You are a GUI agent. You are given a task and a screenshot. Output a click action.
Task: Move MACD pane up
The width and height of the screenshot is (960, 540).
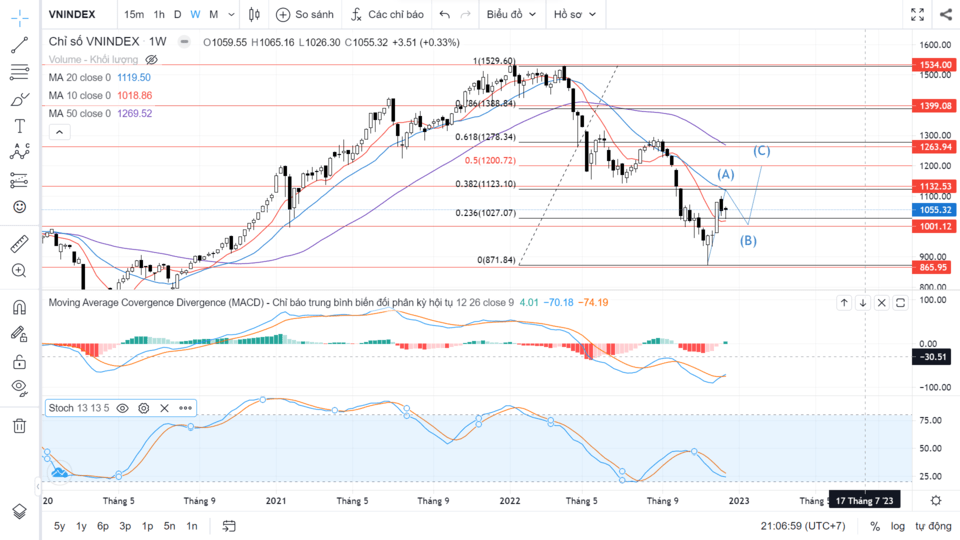844,302
